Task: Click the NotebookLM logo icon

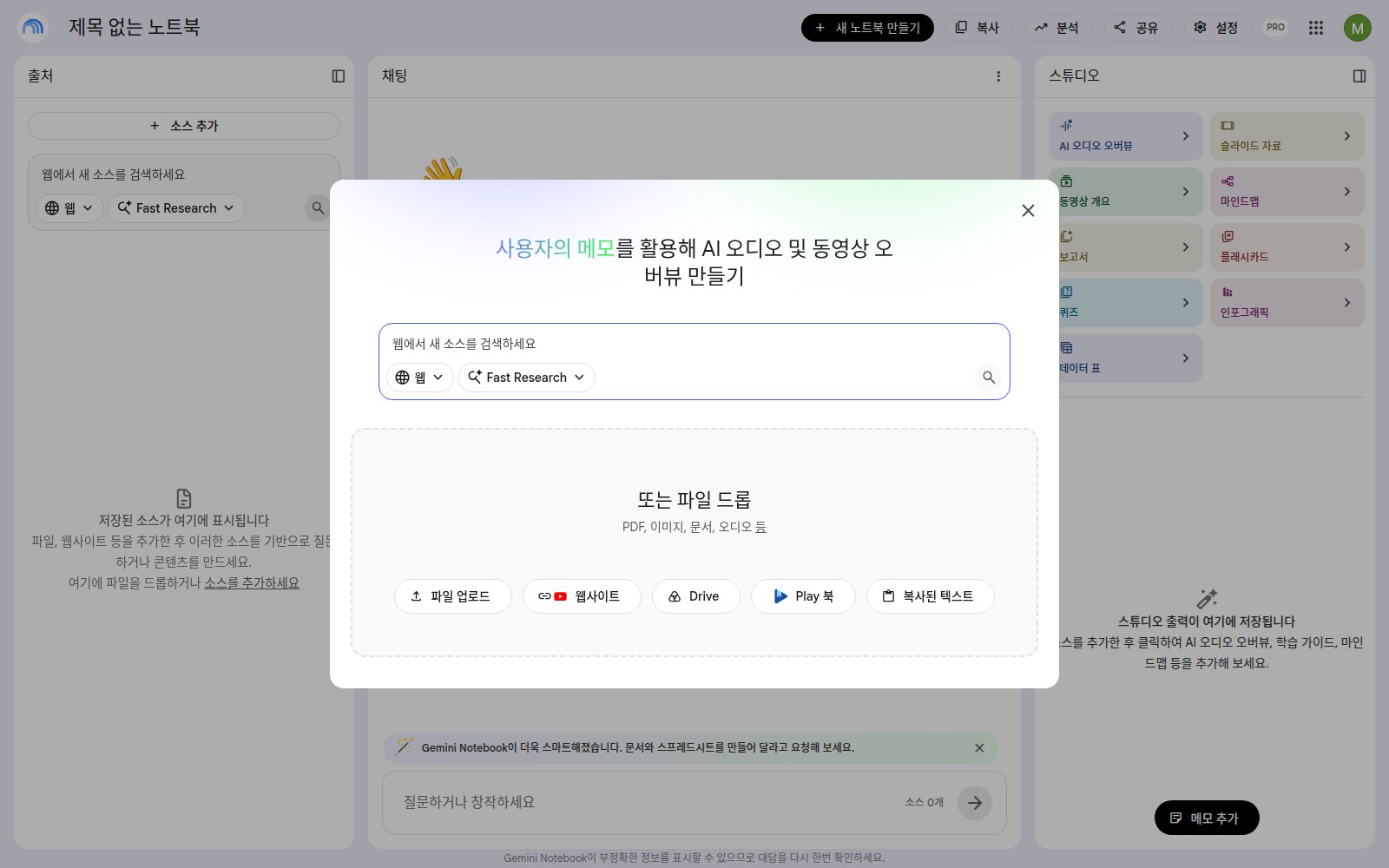Action: tap(33, 28)
